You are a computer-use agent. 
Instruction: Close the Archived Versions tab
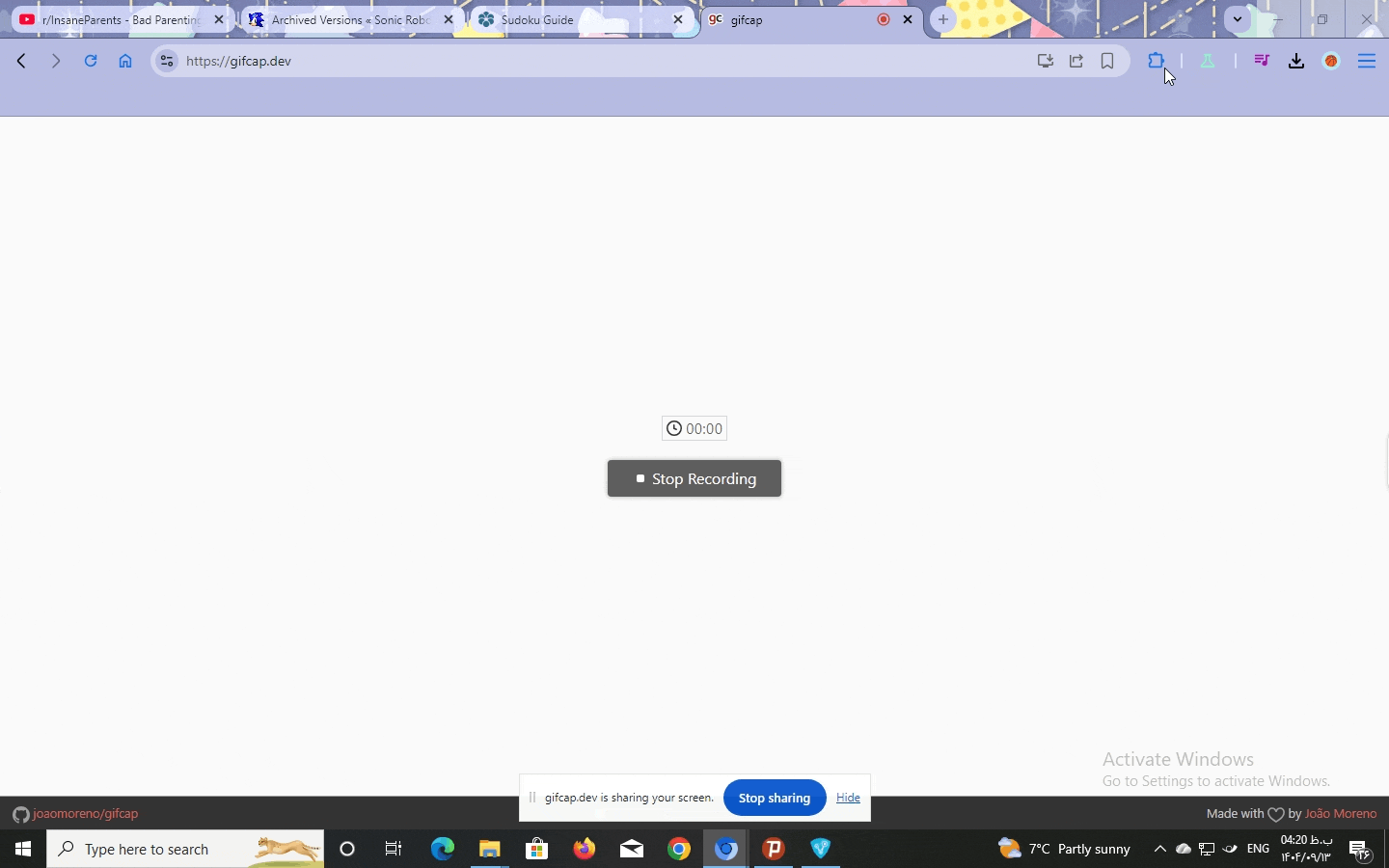(449, 19)
